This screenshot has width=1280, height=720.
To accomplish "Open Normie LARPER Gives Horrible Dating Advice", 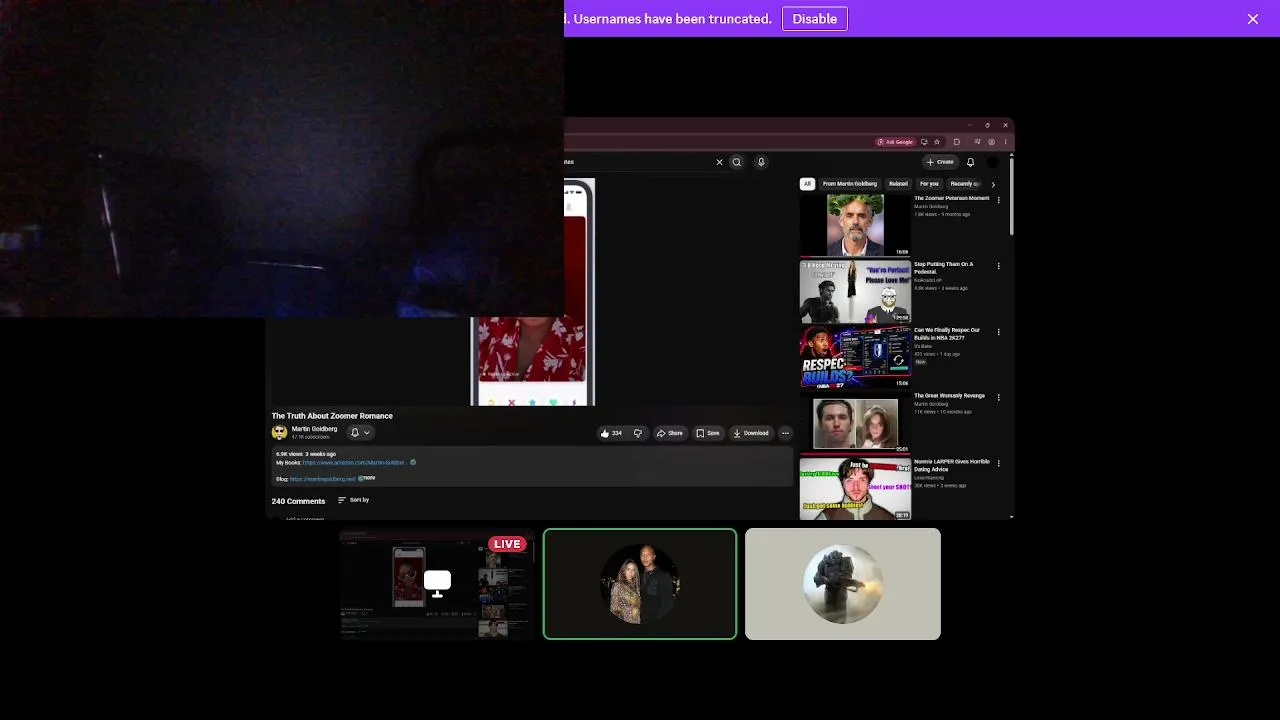I will point(855,489).
